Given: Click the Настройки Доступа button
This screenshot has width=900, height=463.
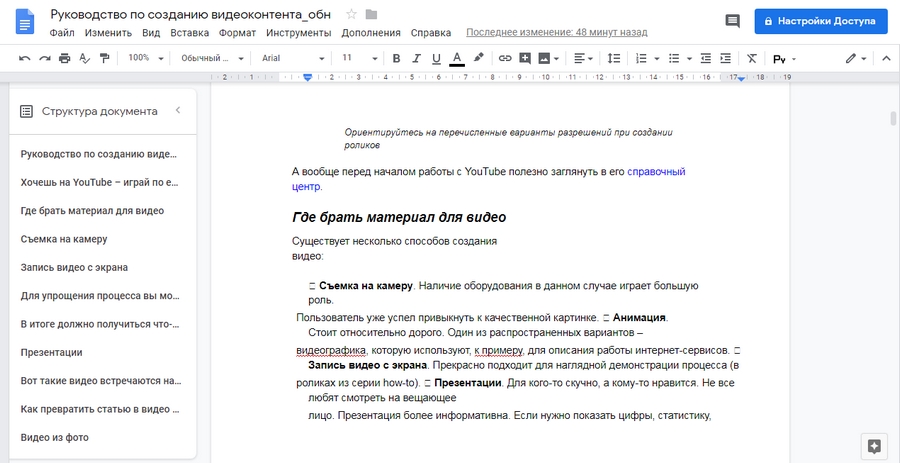Looking at the screenshot, I should tap(820, 21).
